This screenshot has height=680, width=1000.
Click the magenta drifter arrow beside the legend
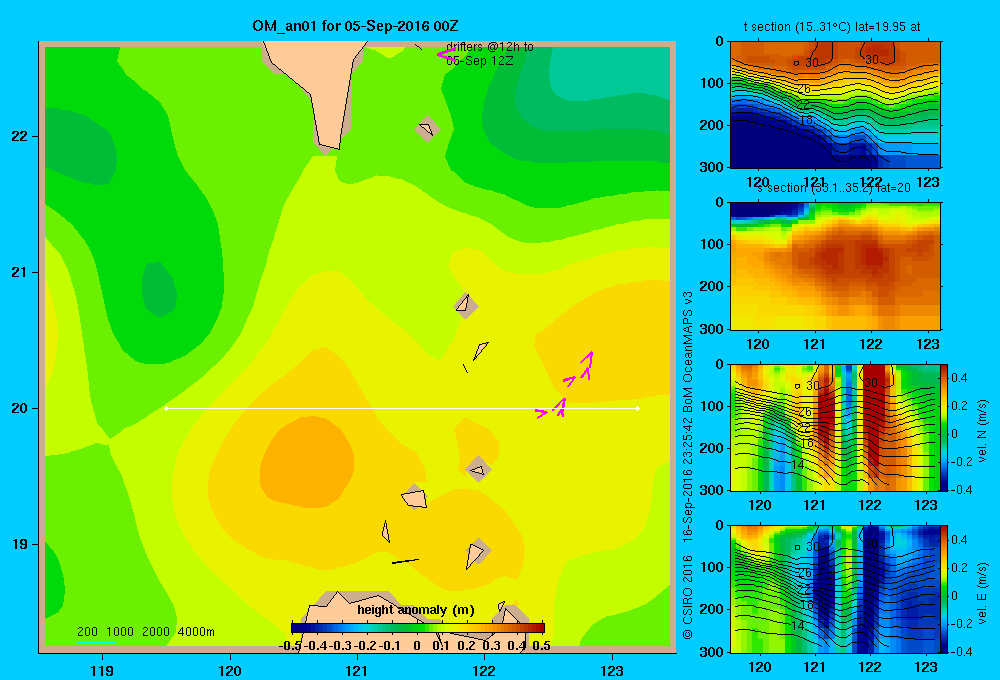(x=445, y=54)
